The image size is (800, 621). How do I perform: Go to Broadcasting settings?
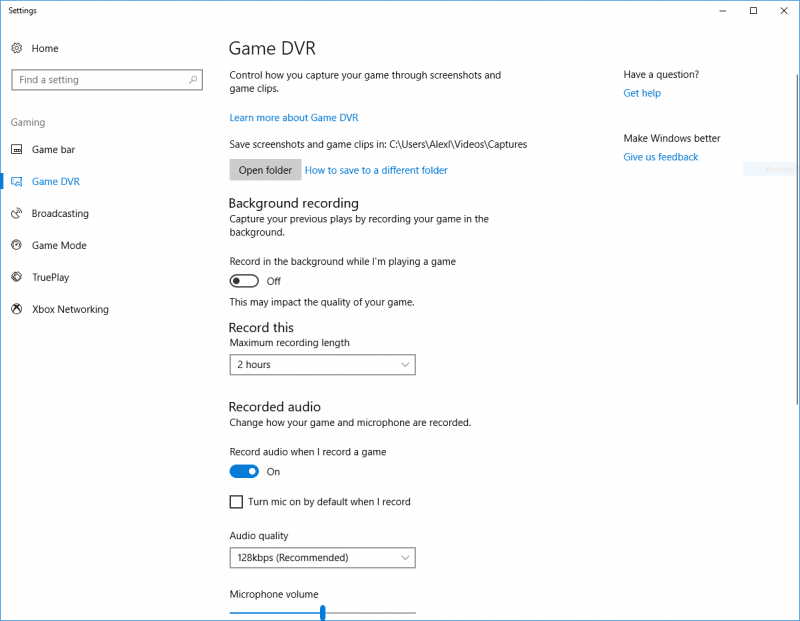coord(60,213)
